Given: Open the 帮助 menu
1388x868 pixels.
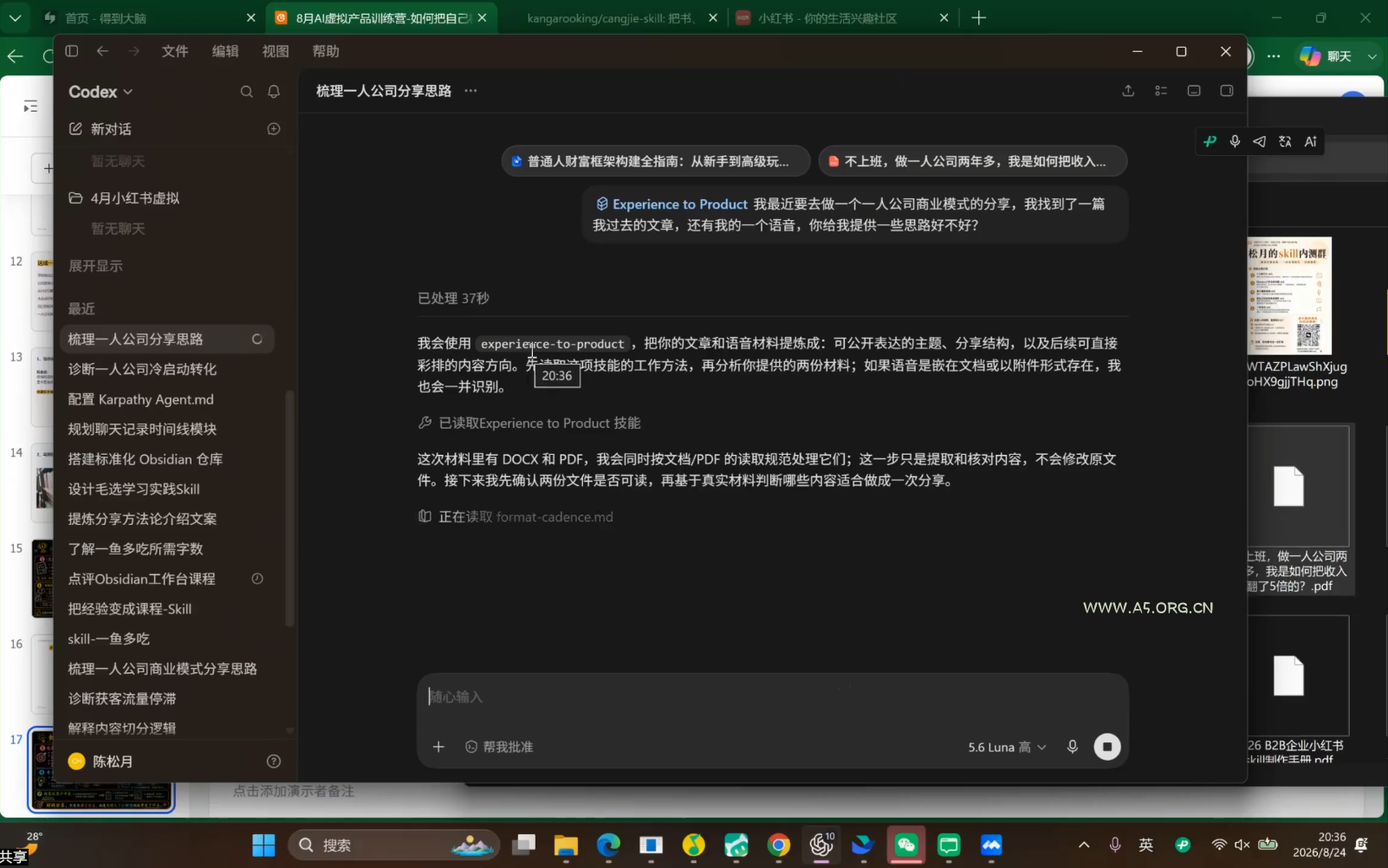Looking at the screenshot, I should [326, 51].
